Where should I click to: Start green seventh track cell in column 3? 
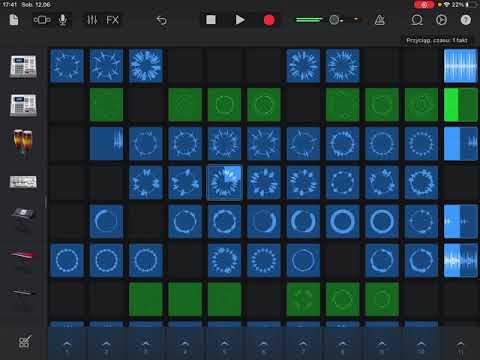146,299
